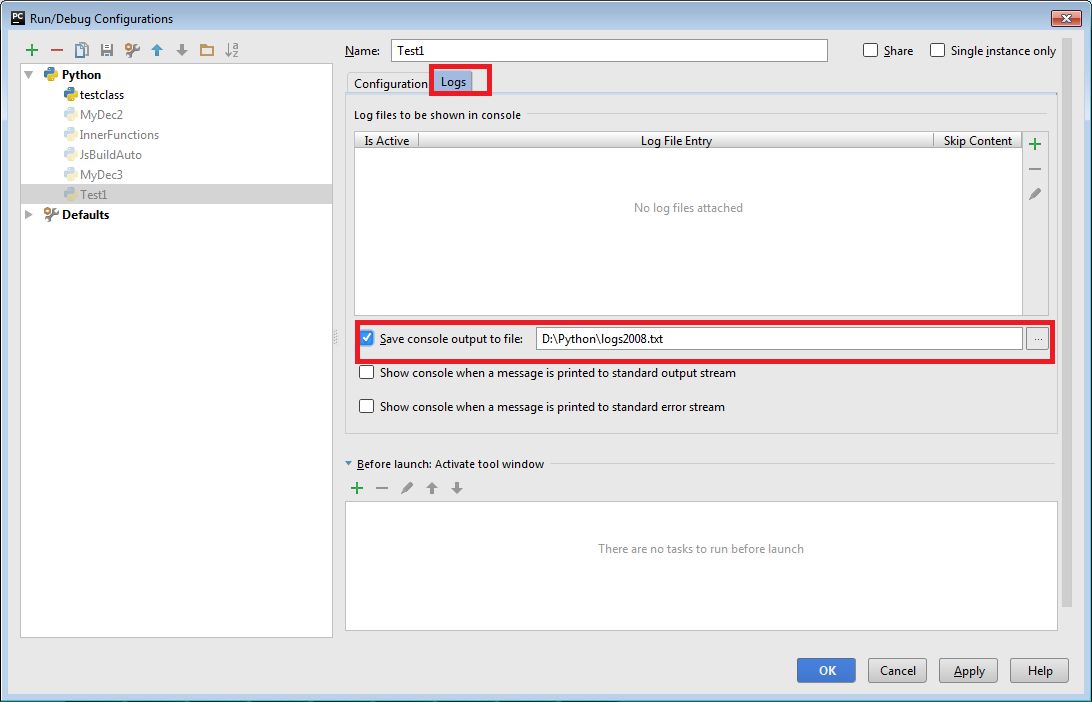Apply the configuration changes
The width and height of the screenshot is (1092, 702).
pyautogui.click(x=969, y=671)
